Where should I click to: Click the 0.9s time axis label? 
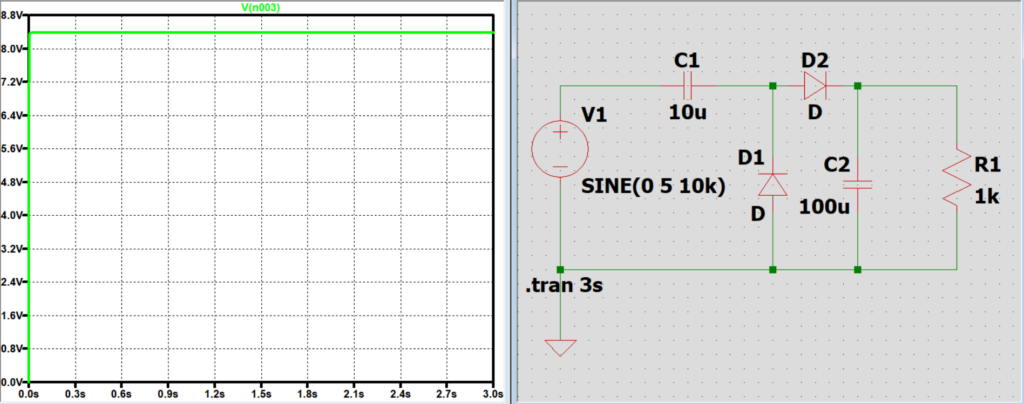tap(168, 394)
